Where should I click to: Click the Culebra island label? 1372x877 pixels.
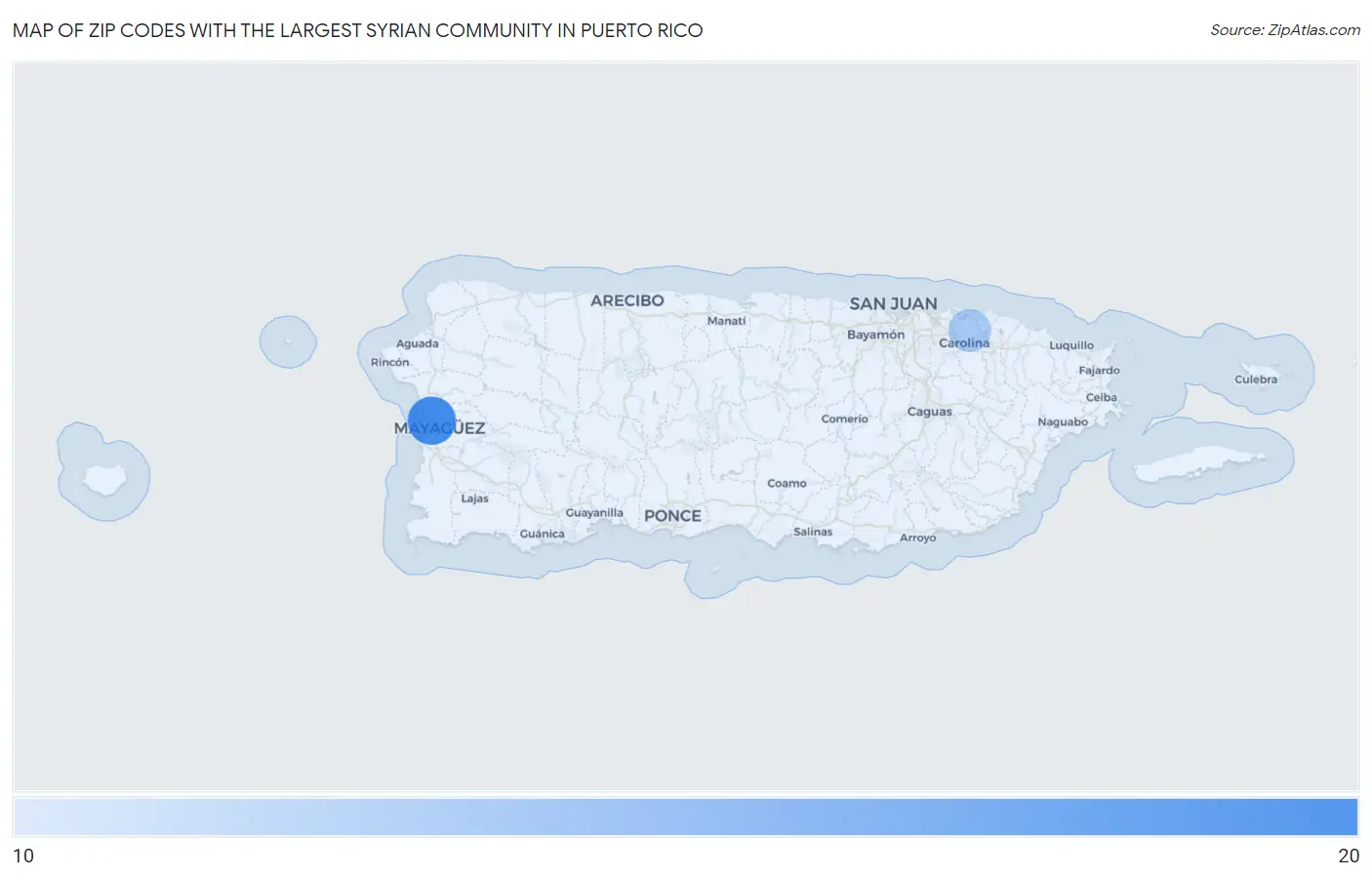pos(1256,379)
